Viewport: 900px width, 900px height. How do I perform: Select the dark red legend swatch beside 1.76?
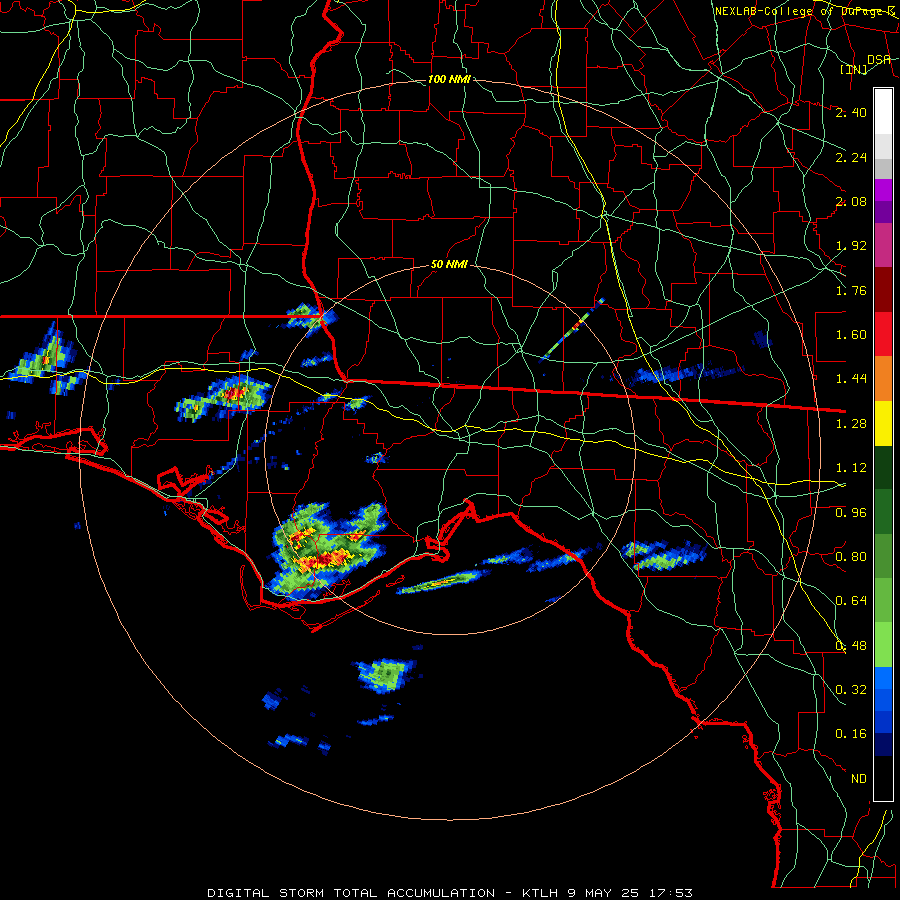pyautogui.click(x=883, y=290)
